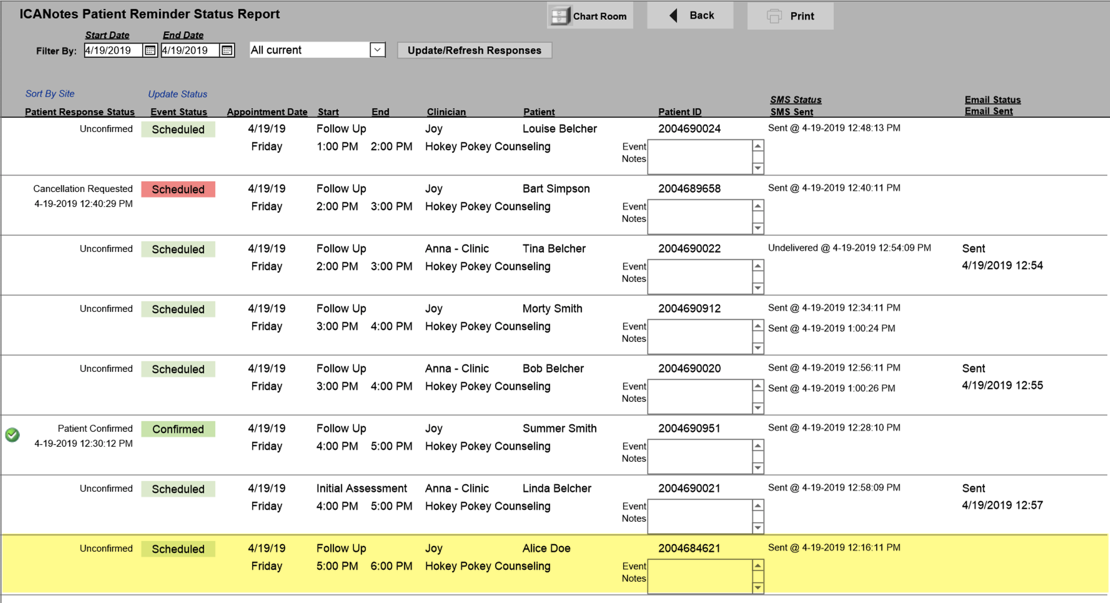
Task: Click Tina Belcher's Event Notes text box
Action: tap(699, 277)
